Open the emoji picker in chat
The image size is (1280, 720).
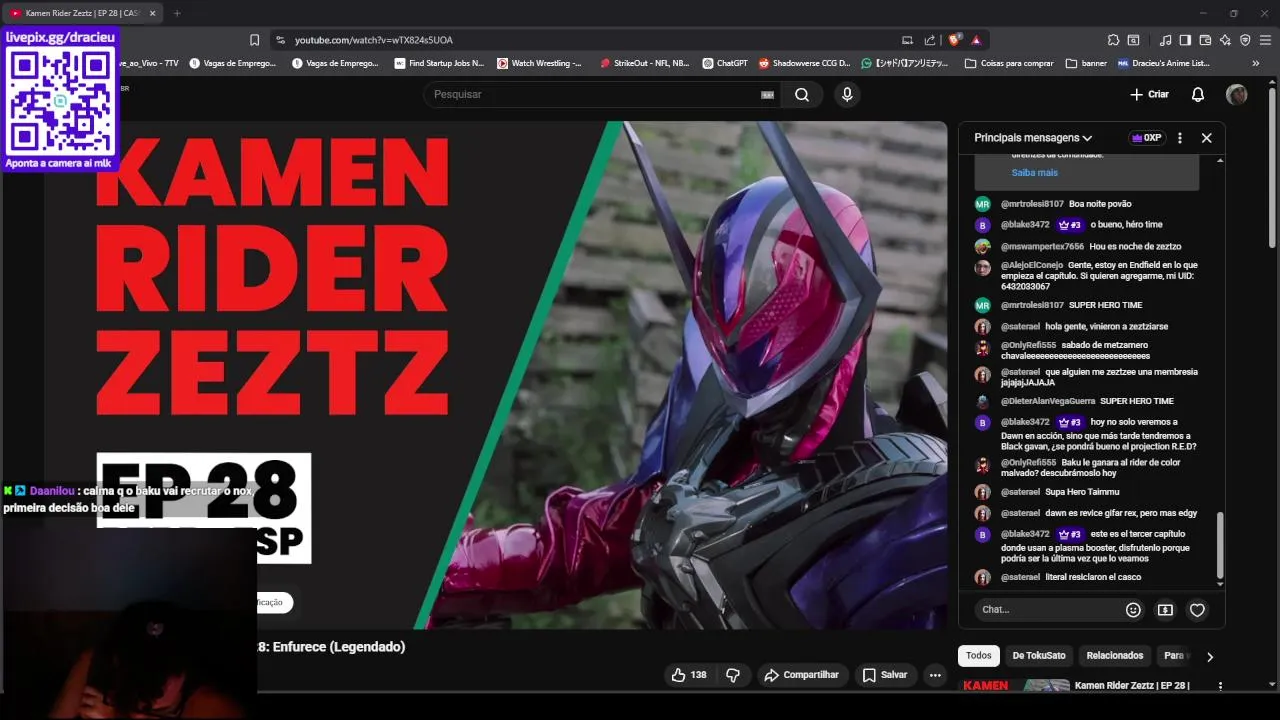coord(1133,610)
